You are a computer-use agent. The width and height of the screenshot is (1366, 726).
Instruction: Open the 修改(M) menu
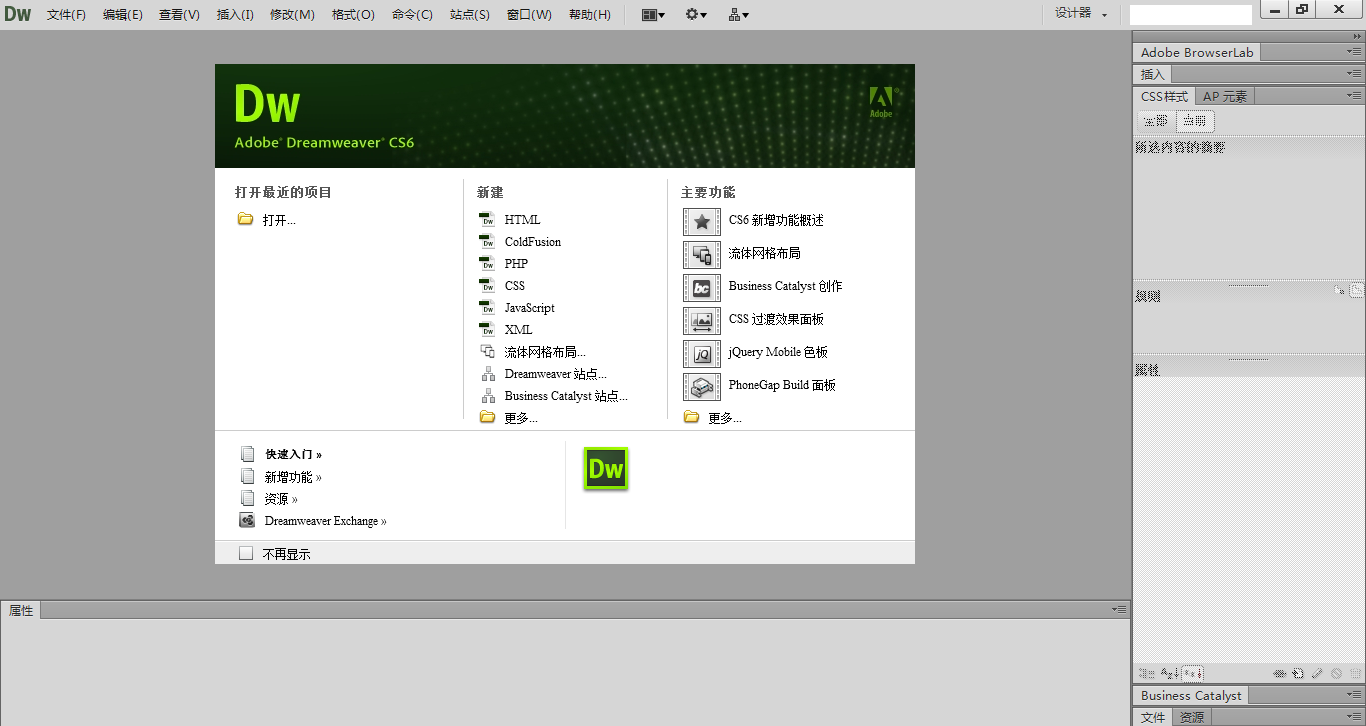(292, 15)
